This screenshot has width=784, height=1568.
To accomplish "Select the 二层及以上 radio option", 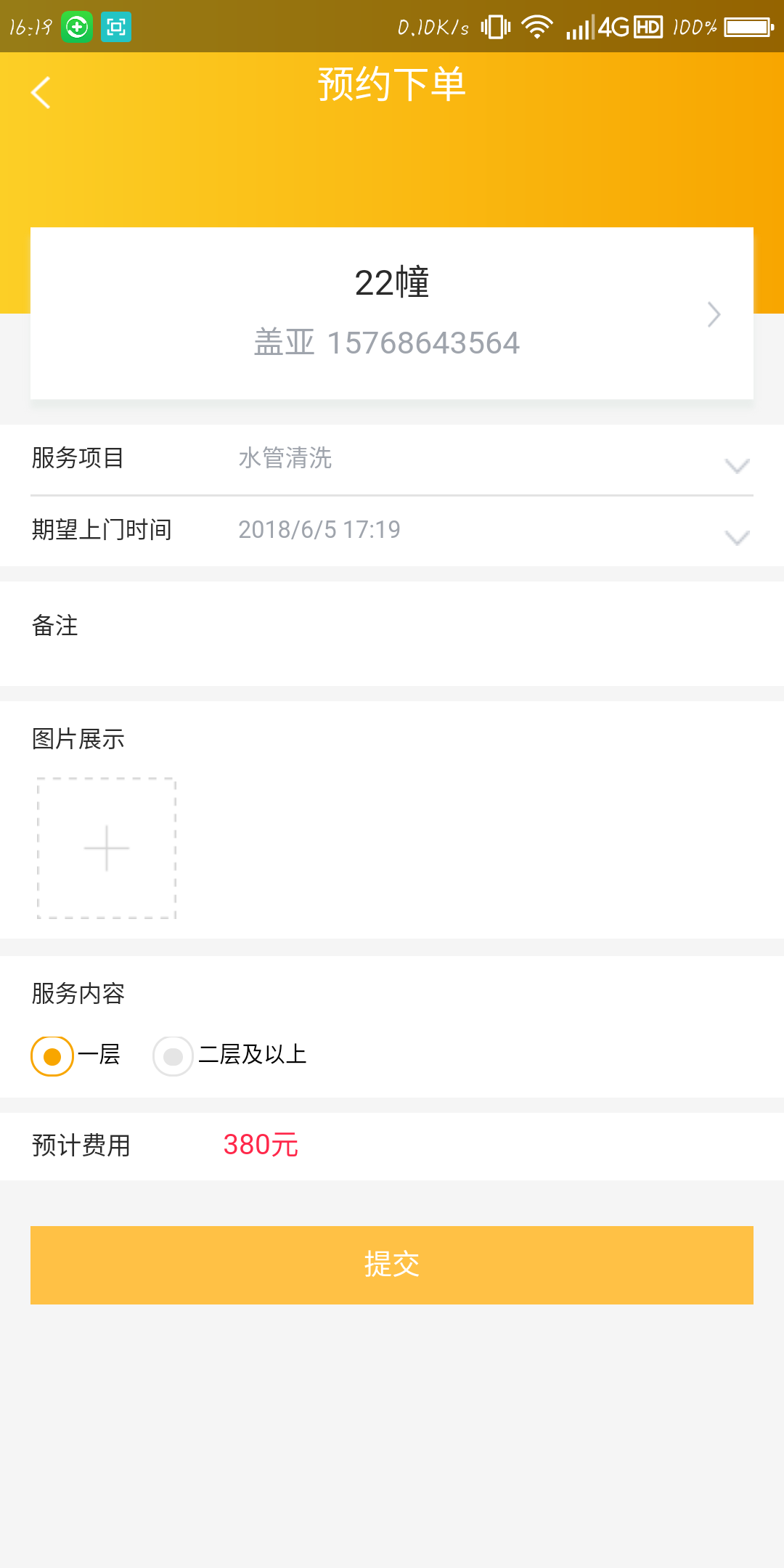I will pos(173,1056).
